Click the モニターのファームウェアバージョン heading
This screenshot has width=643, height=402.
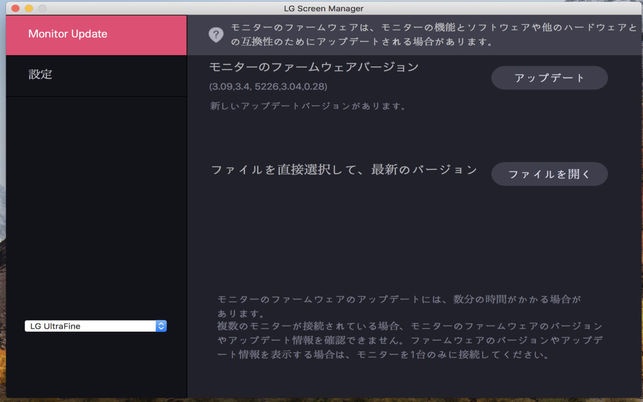click(314, 67)
